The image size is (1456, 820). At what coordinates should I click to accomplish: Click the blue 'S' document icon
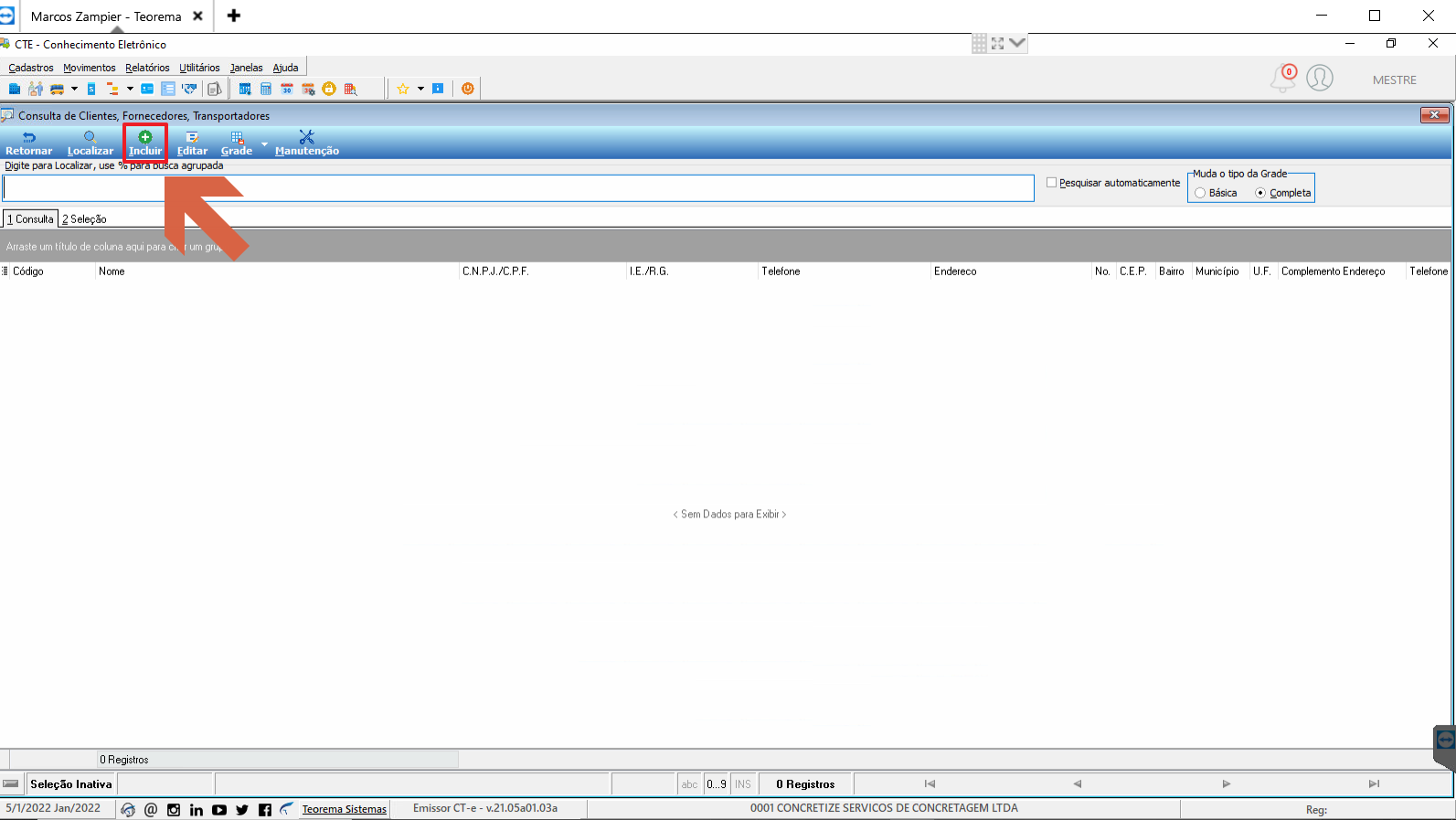click(90, 89)
